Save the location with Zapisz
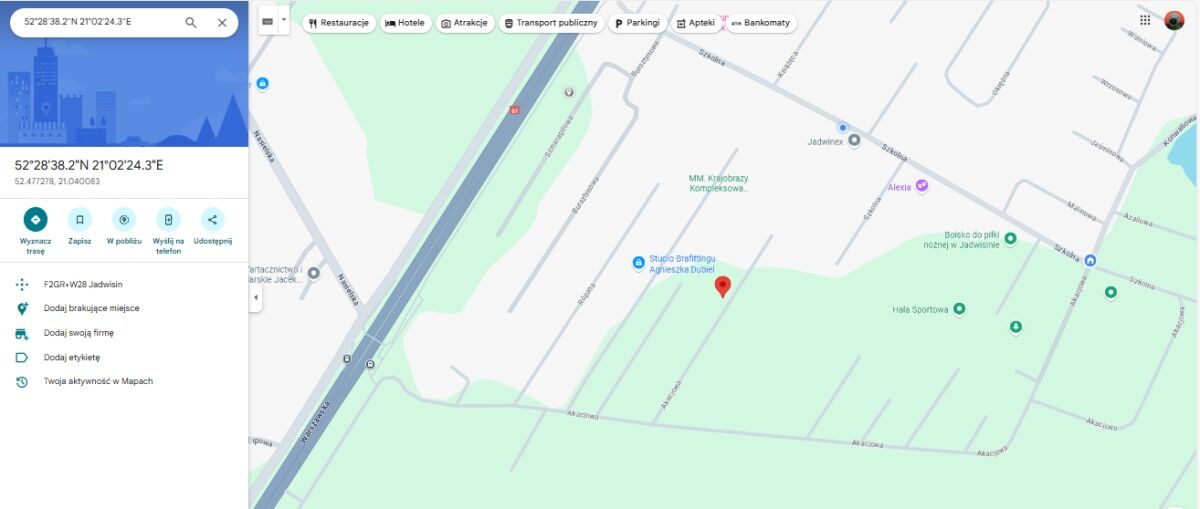The height and width of the screenshot is (509, 1200). coord(80,227)
